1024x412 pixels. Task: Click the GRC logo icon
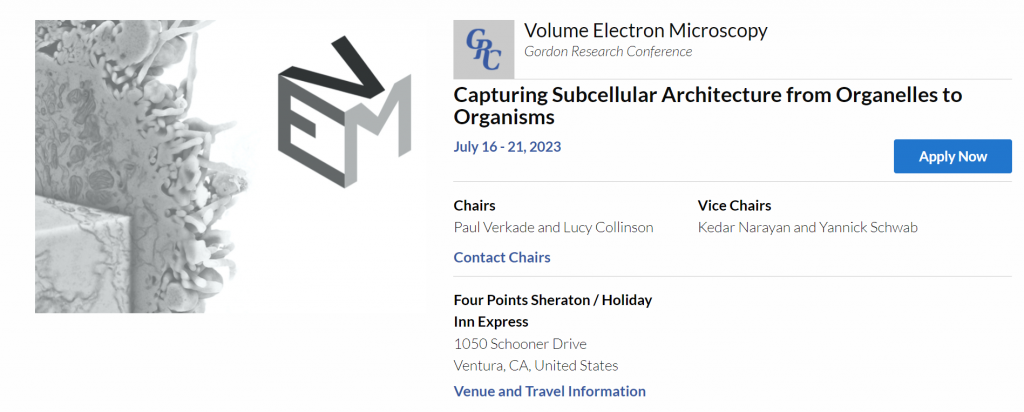(x=484, y=49)
